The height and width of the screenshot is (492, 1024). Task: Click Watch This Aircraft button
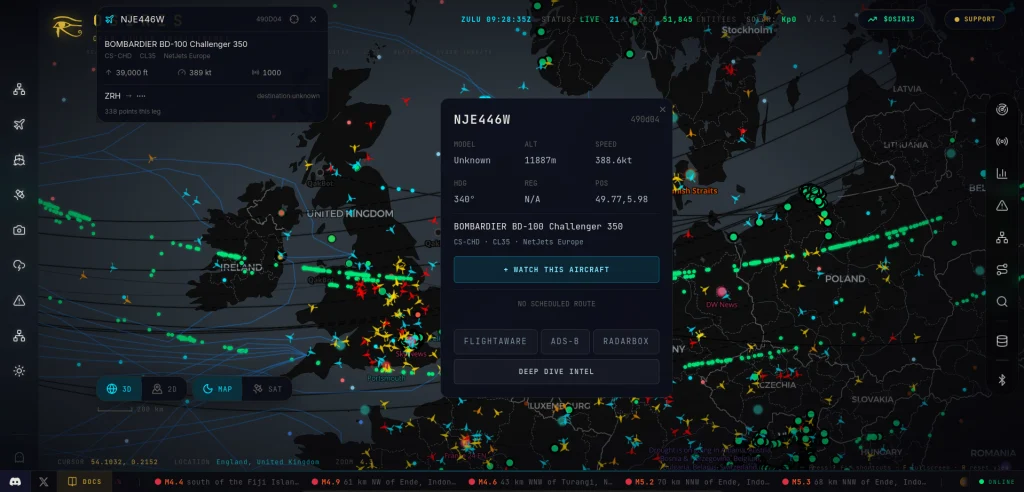click(556, 269)
